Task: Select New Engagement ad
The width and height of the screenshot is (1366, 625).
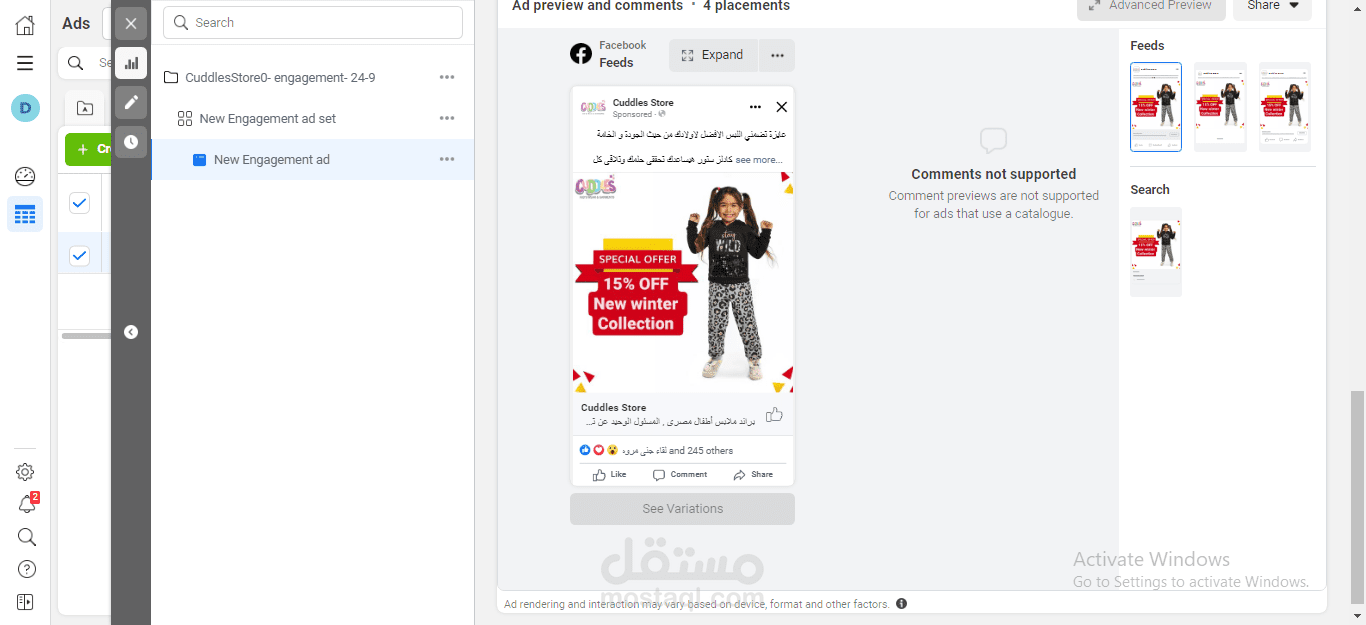Action: (271, 159)
